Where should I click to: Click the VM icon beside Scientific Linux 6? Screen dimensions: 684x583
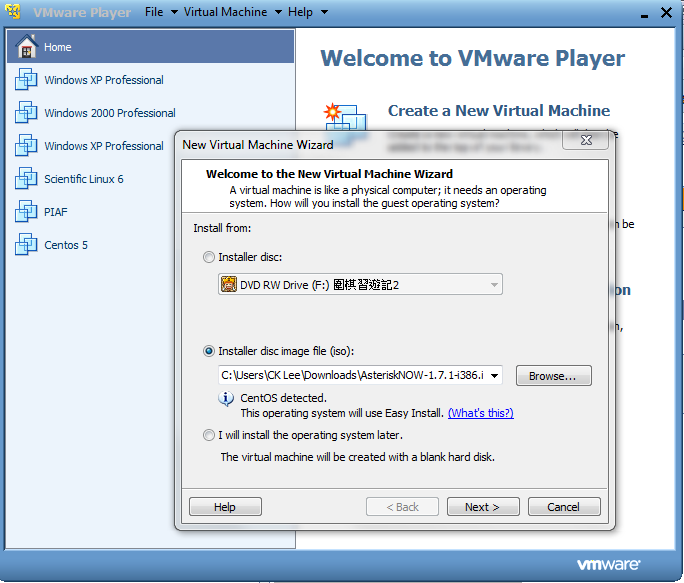26,178
